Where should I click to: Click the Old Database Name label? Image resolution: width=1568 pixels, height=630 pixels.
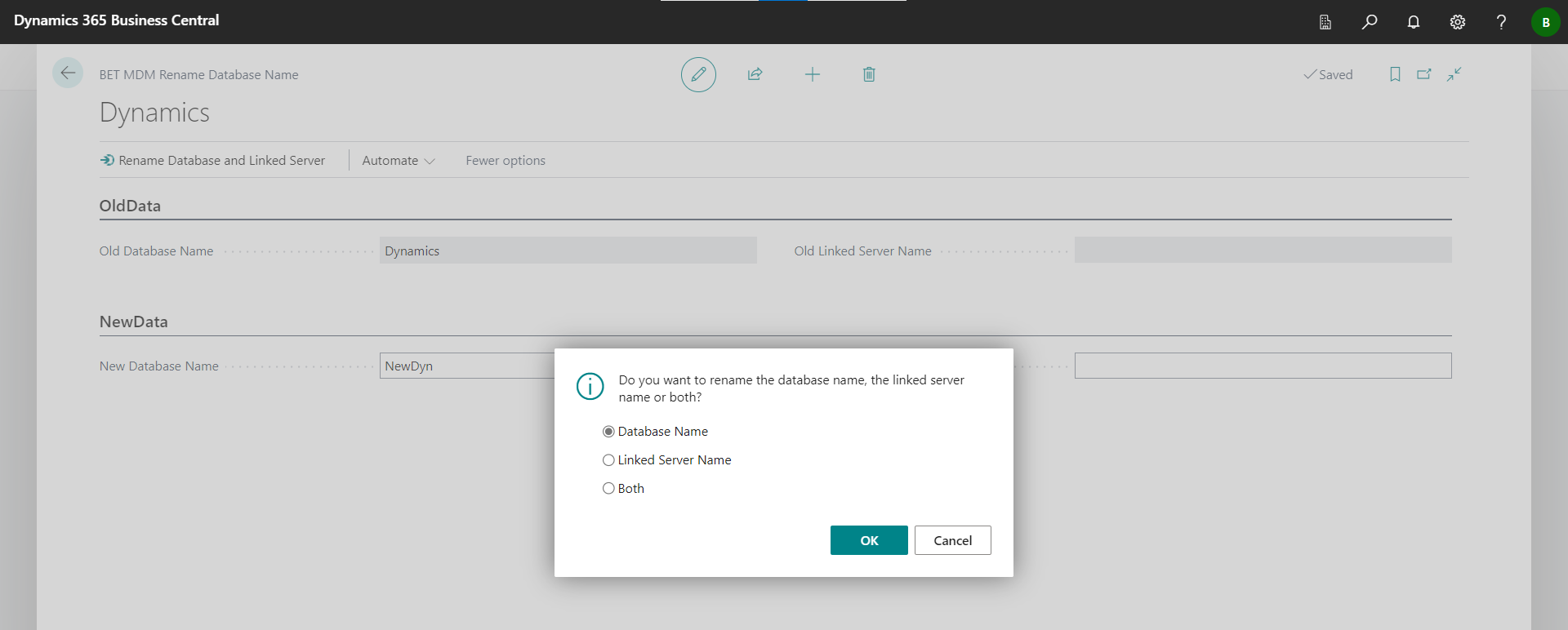pyautogui.click(x=156, y=251)
